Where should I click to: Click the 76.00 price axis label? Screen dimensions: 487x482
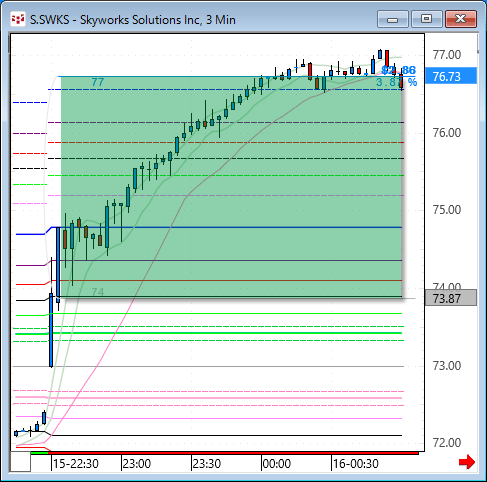coord(447,133)
